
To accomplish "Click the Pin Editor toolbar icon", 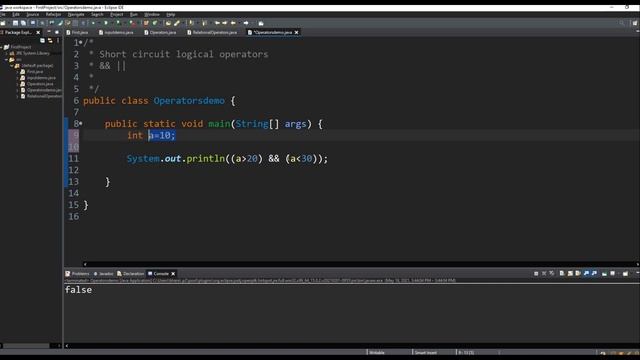I will [x=261, y=23].
